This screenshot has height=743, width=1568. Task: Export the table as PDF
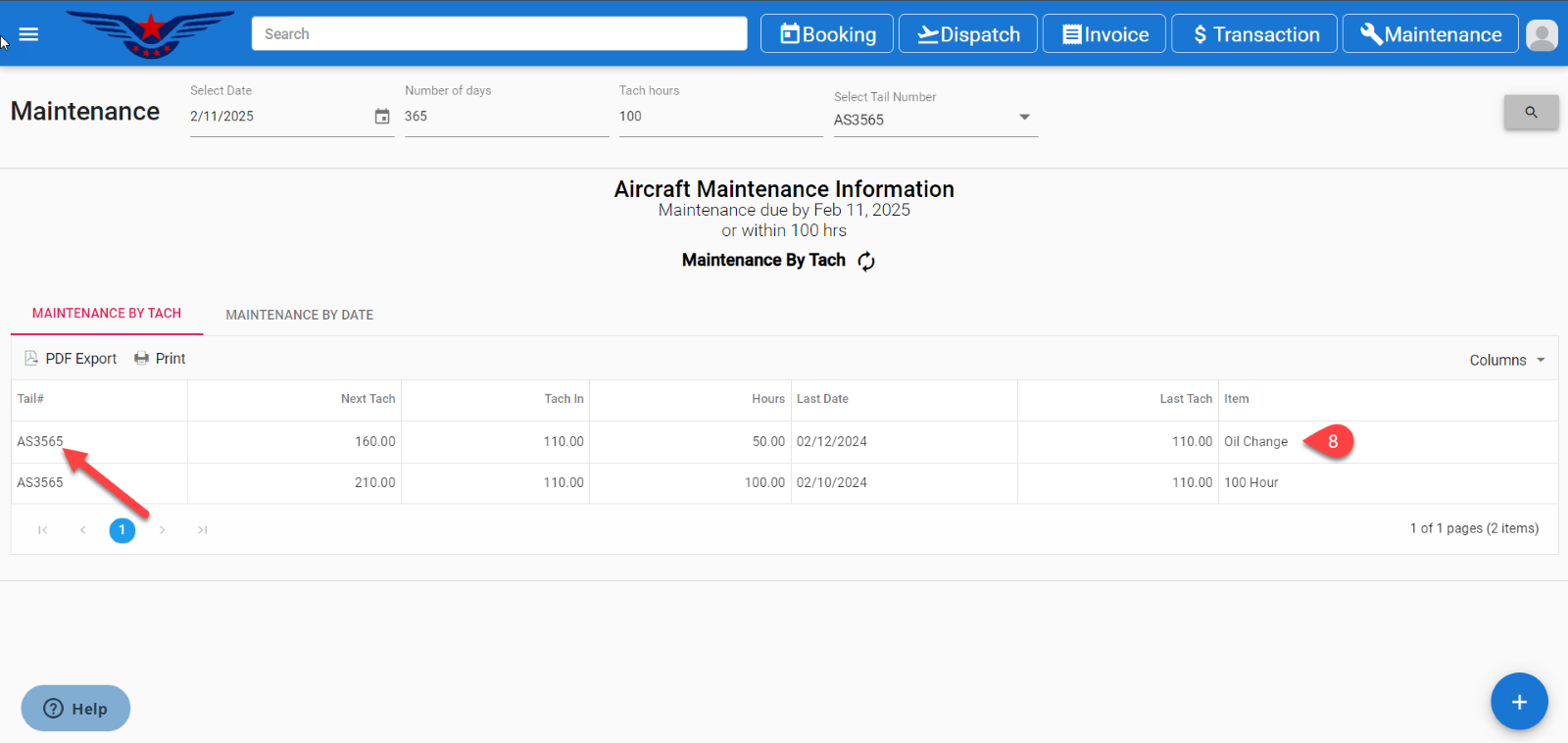[71, 359]
